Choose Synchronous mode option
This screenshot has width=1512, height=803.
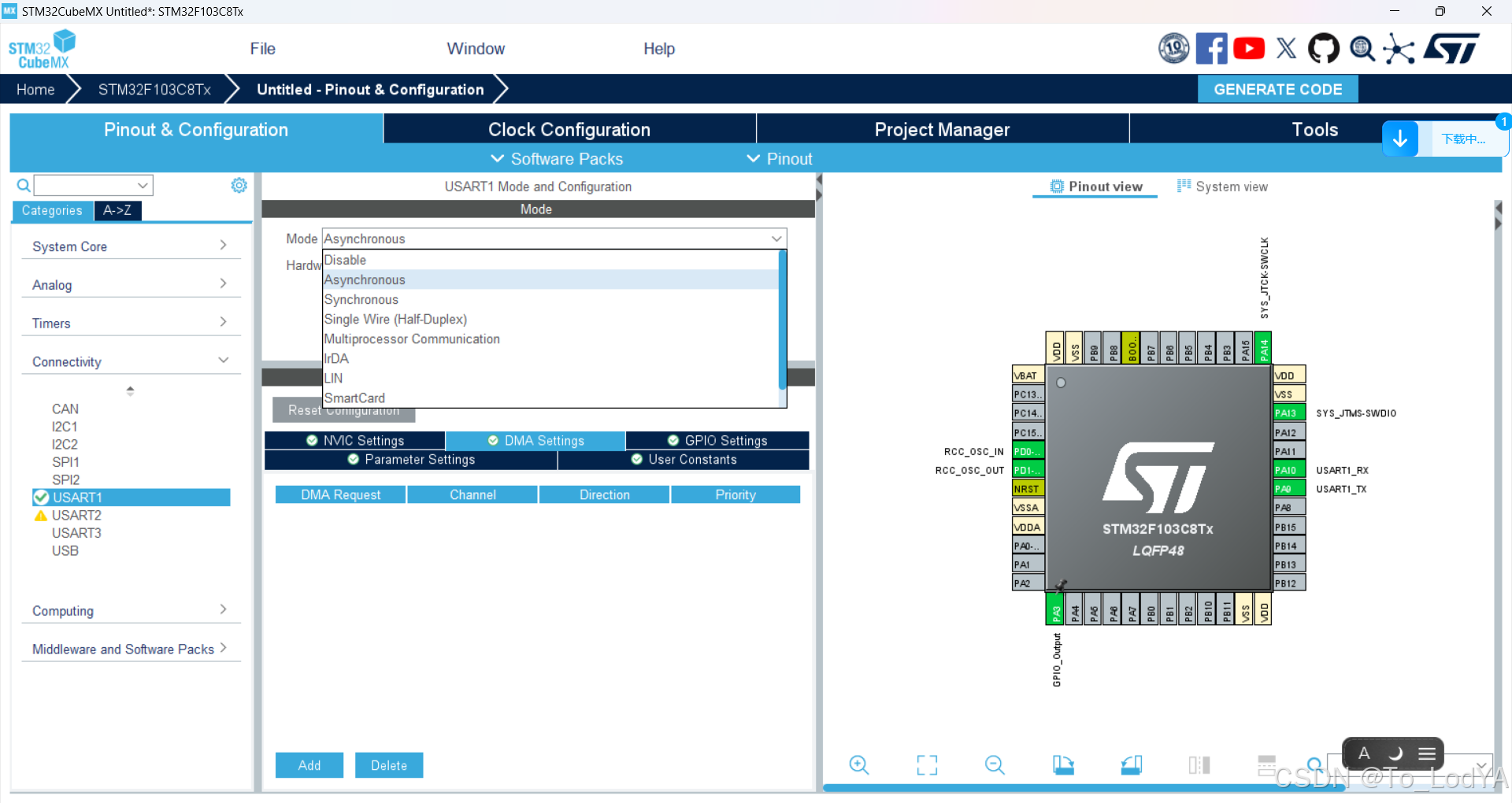click(550, 300)
